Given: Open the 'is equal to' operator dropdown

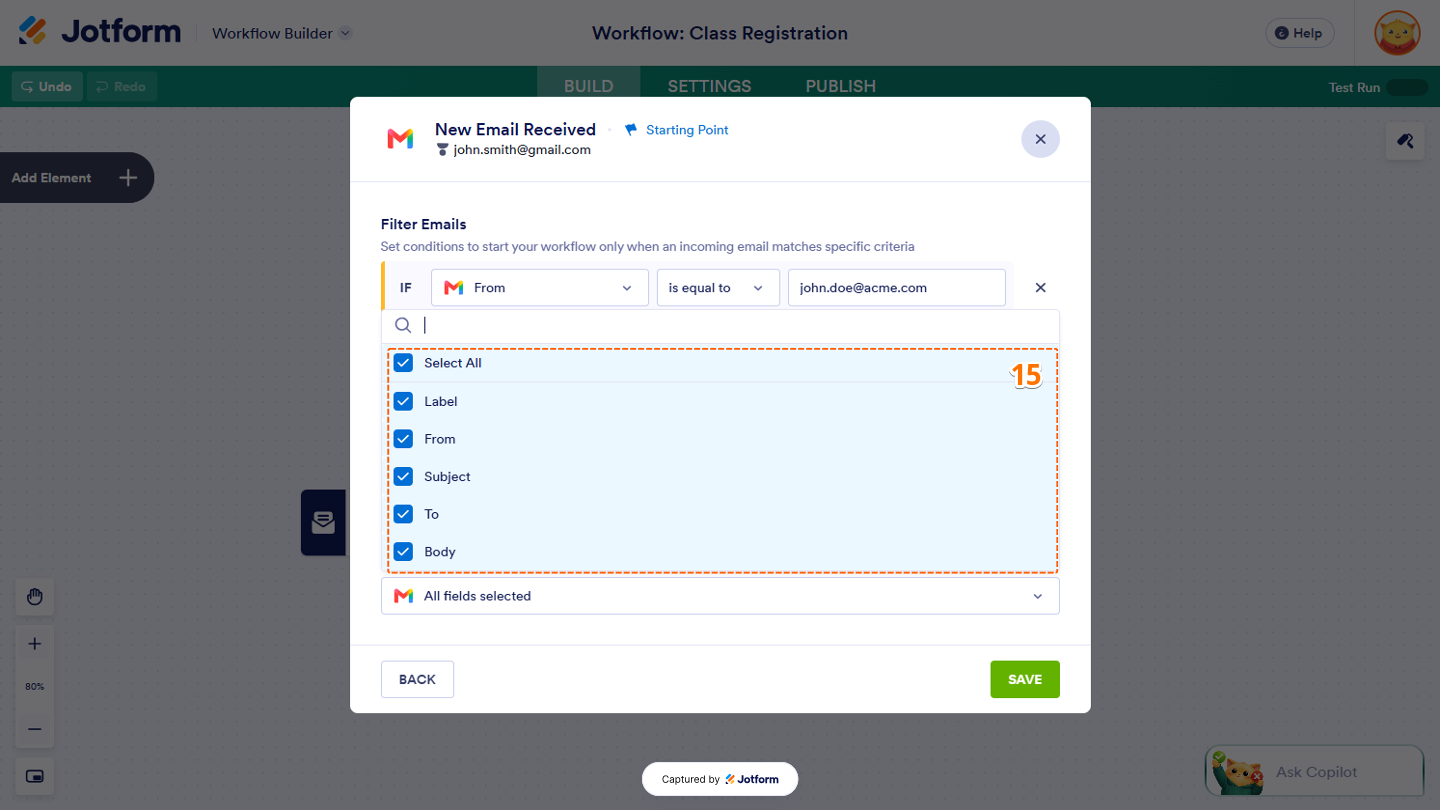Looking at the screenshot, I should point(718,288).
